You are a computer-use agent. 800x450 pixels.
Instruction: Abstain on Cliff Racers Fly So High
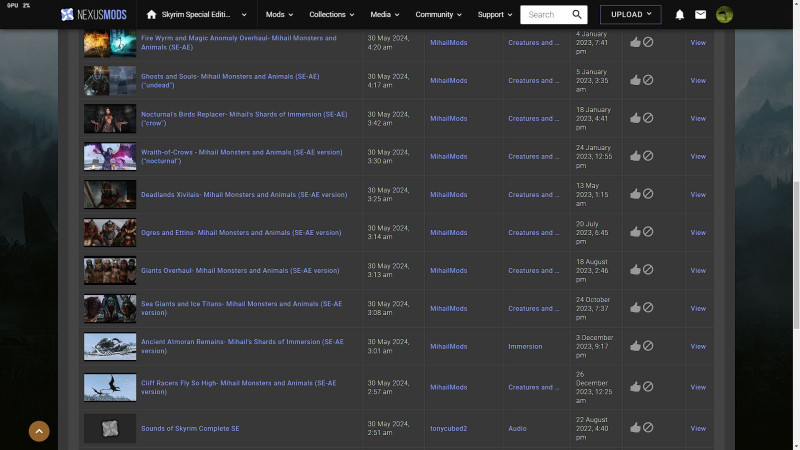click(648, 386)
